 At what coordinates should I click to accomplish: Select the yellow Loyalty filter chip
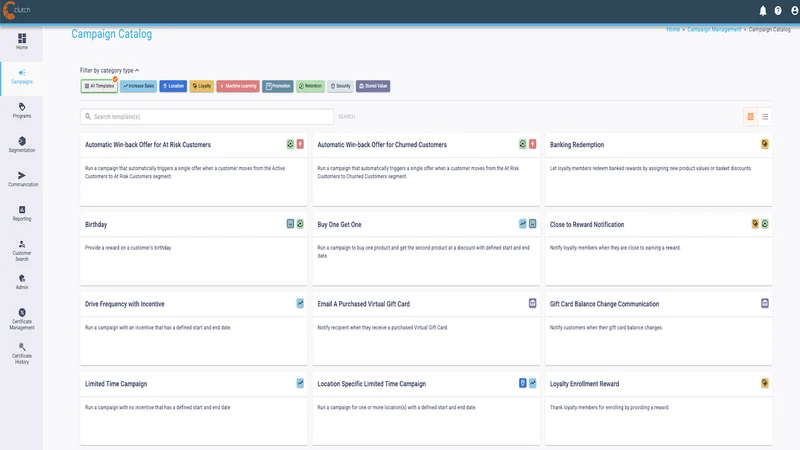(x=202, y=86)
